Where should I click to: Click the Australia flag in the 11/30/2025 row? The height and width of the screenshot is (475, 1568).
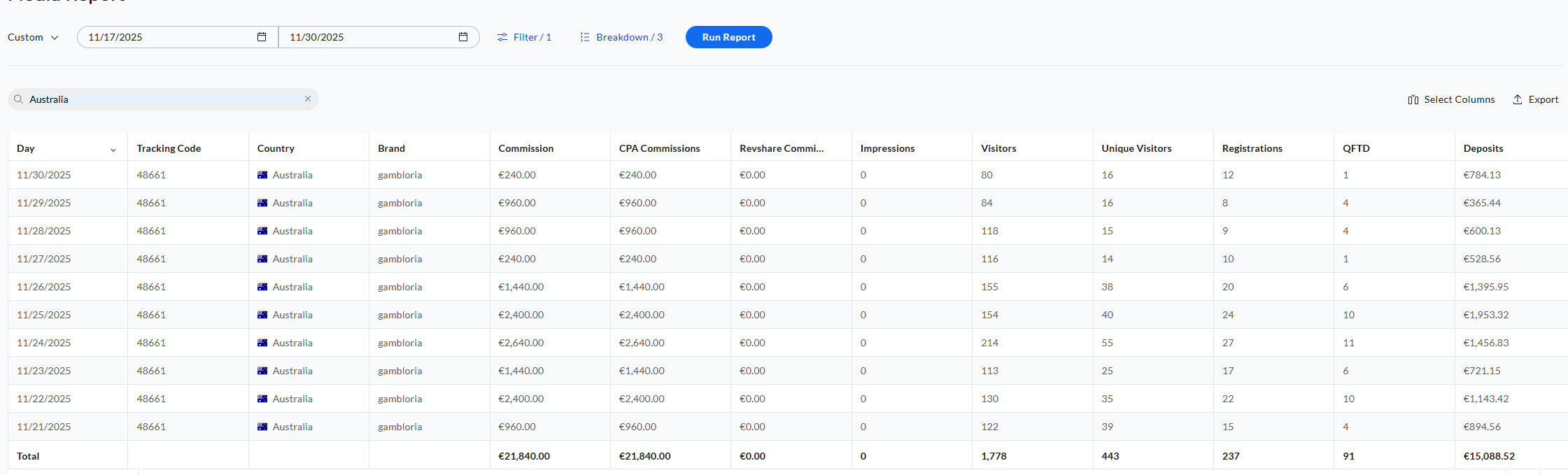[262, 175]
